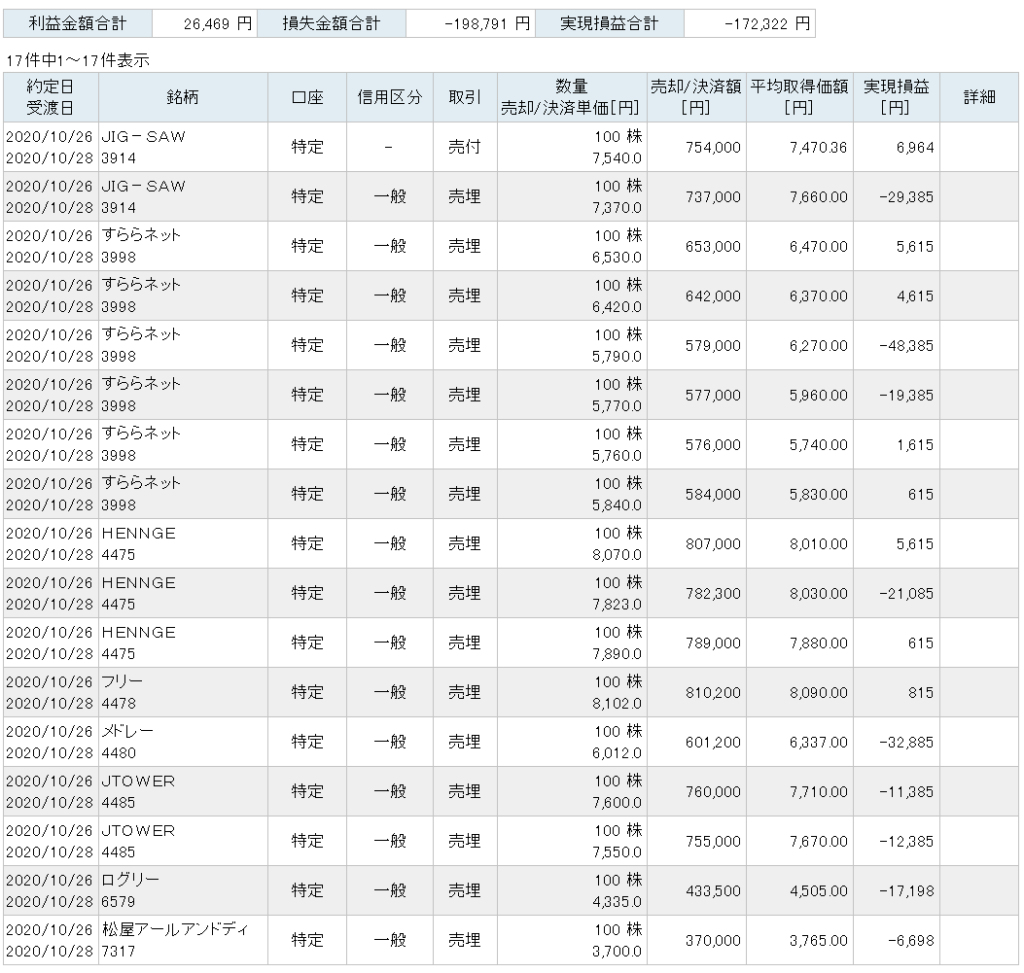Click the -32,885 realized loss cell

point(896,742)
